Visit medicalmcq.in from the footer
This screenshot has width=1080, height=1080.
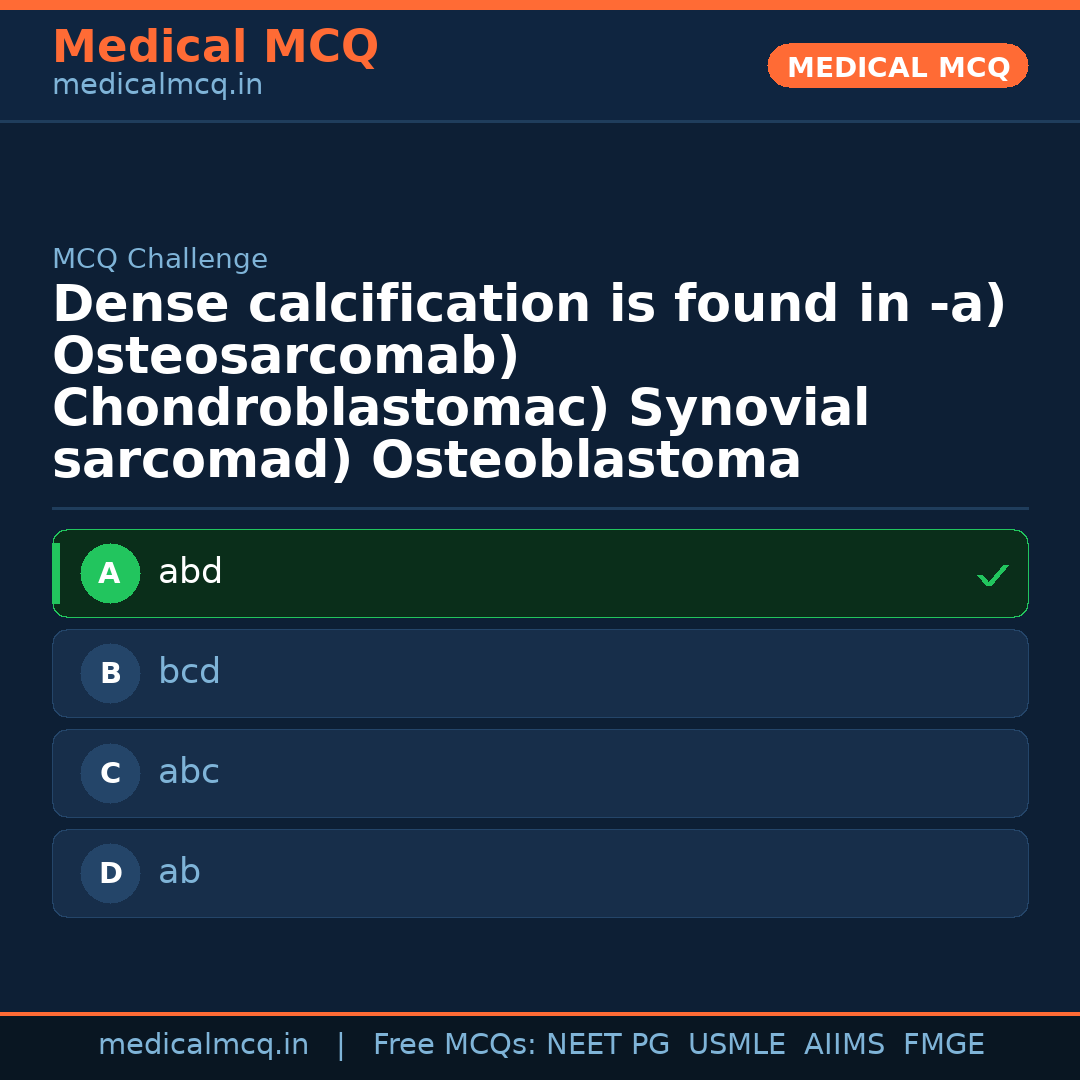[x=203, y=1044]
